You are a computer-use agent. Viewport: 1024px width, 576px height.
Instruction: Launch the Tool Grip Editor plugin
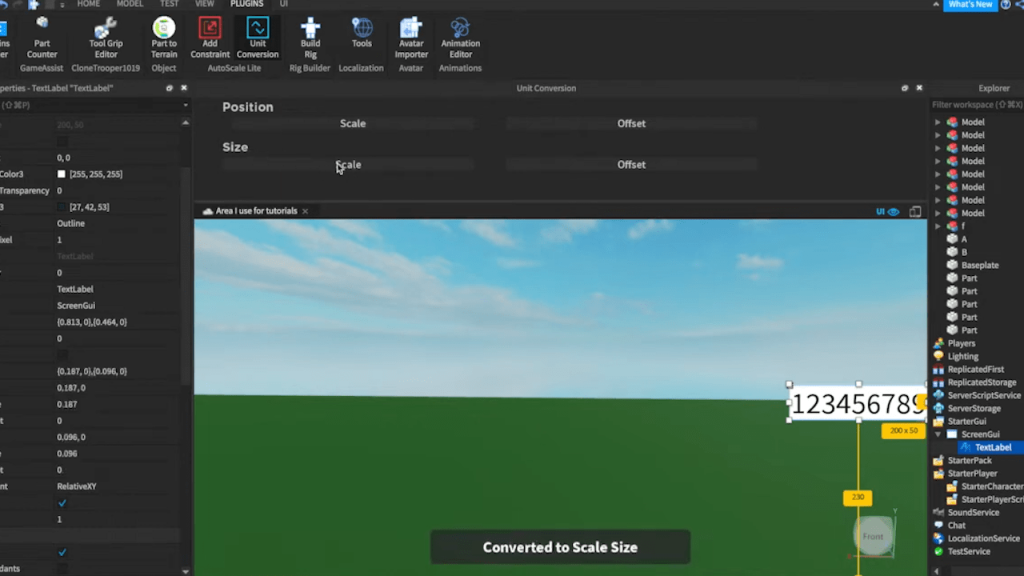pyautogui.click(x=106, y=38)
